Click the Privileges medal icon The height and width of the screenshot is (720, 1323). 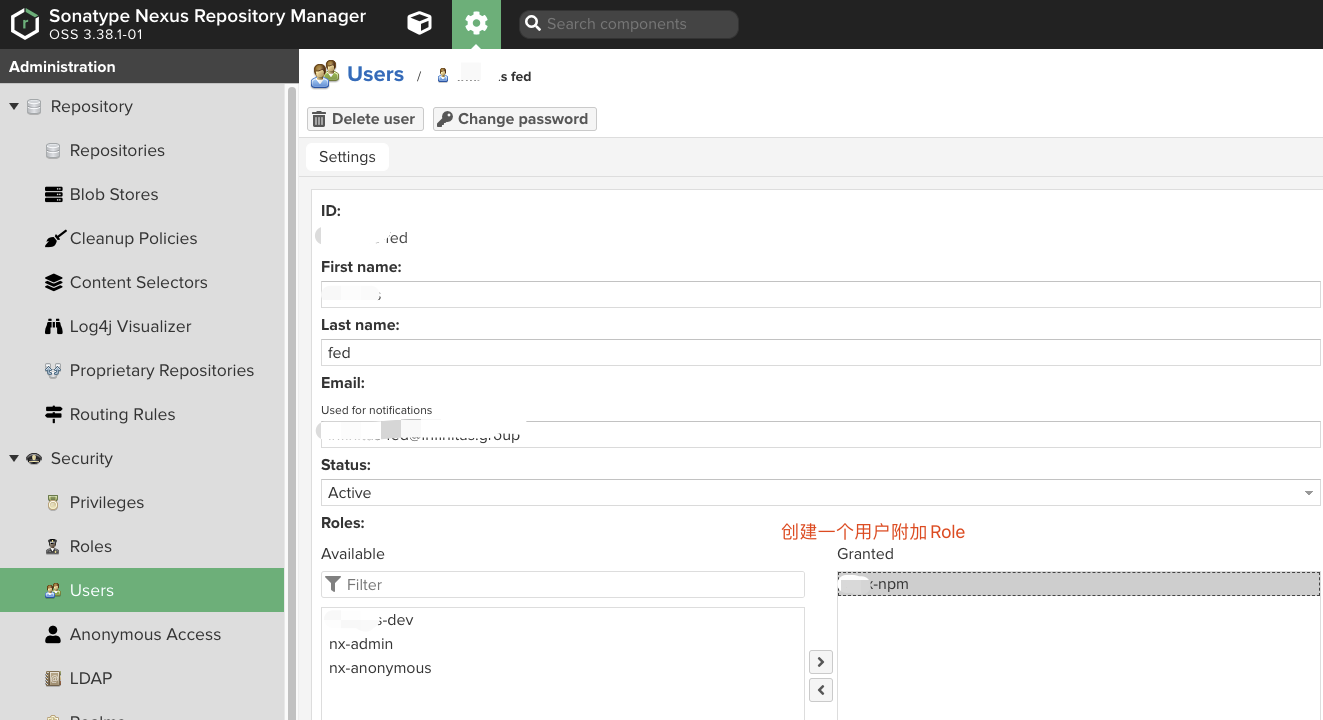click(53, 503)
